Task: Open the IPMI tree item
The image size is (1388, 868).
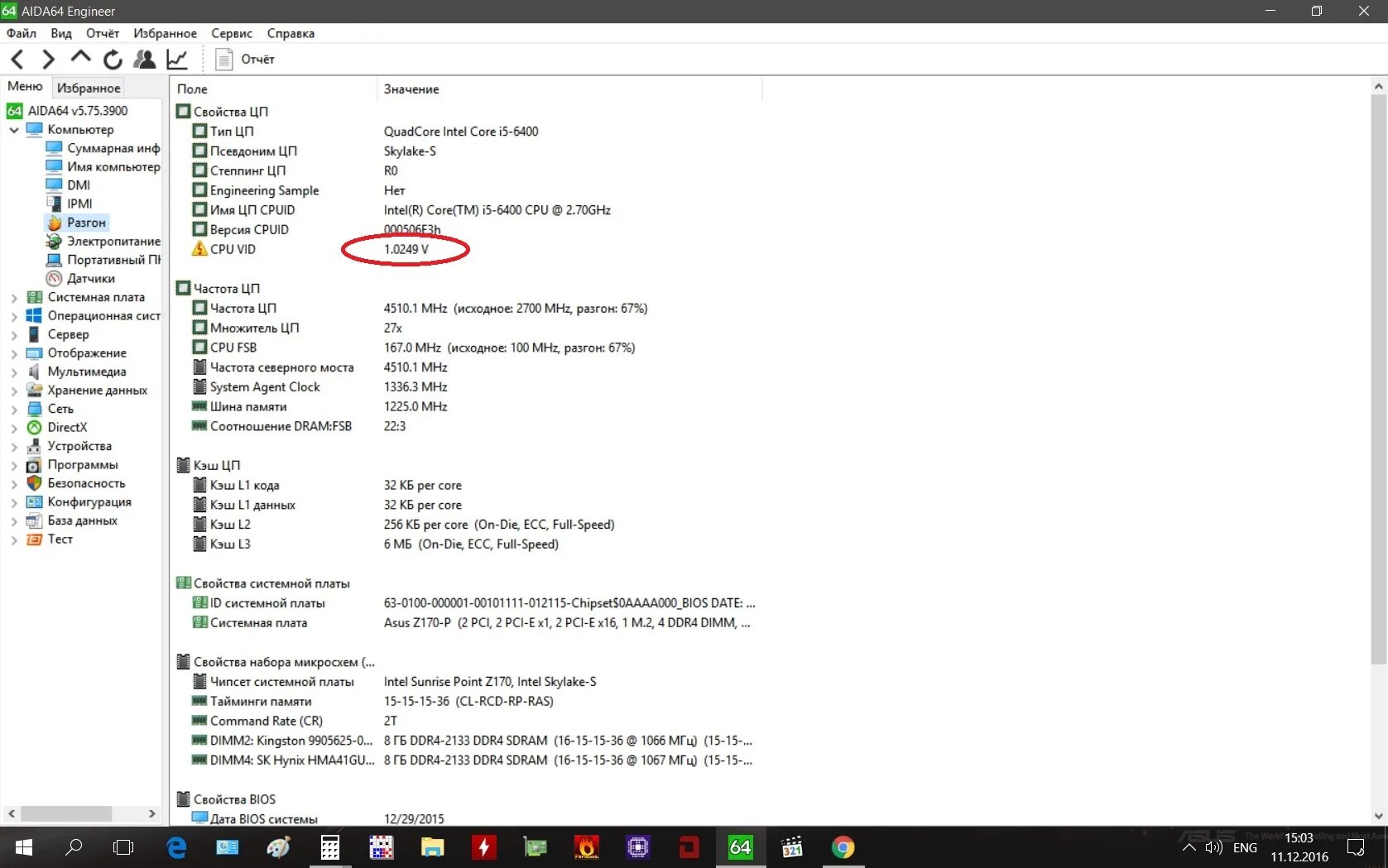Action: pyautogui.click(x=79, y=204)
